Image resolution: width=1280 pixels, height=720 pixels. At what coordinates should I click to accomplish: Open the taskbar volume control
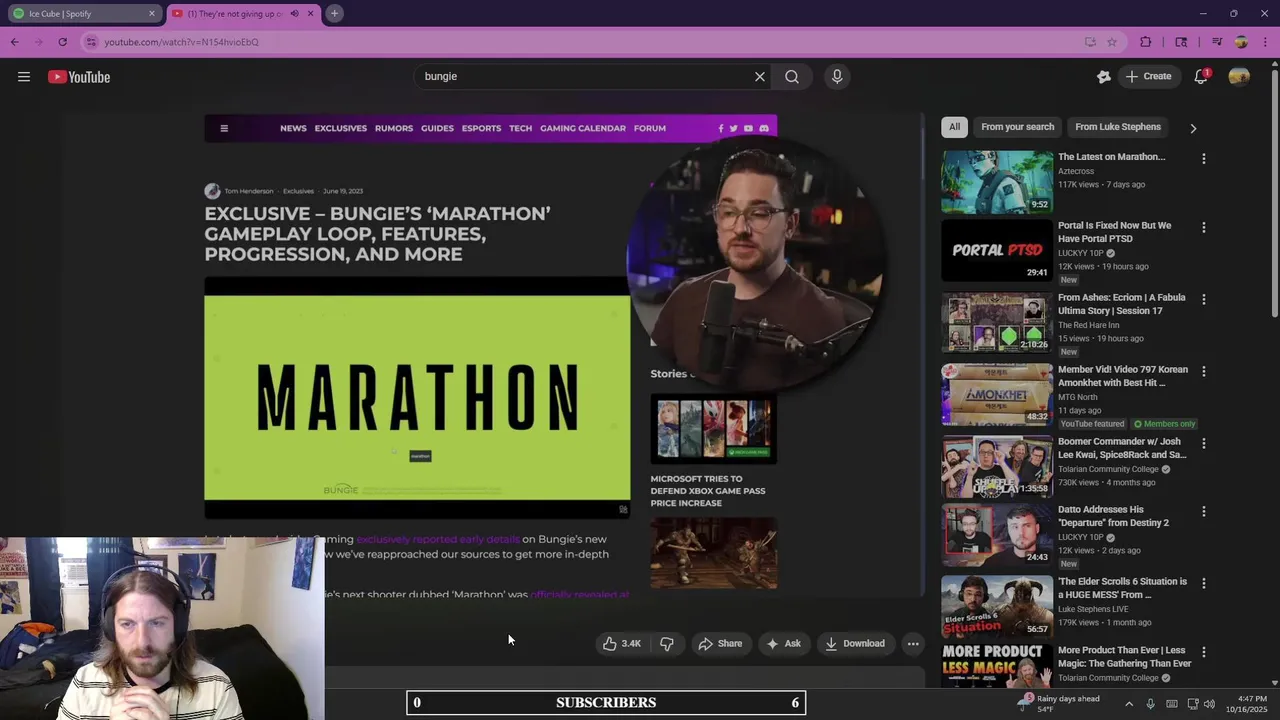pos(1210,704)
